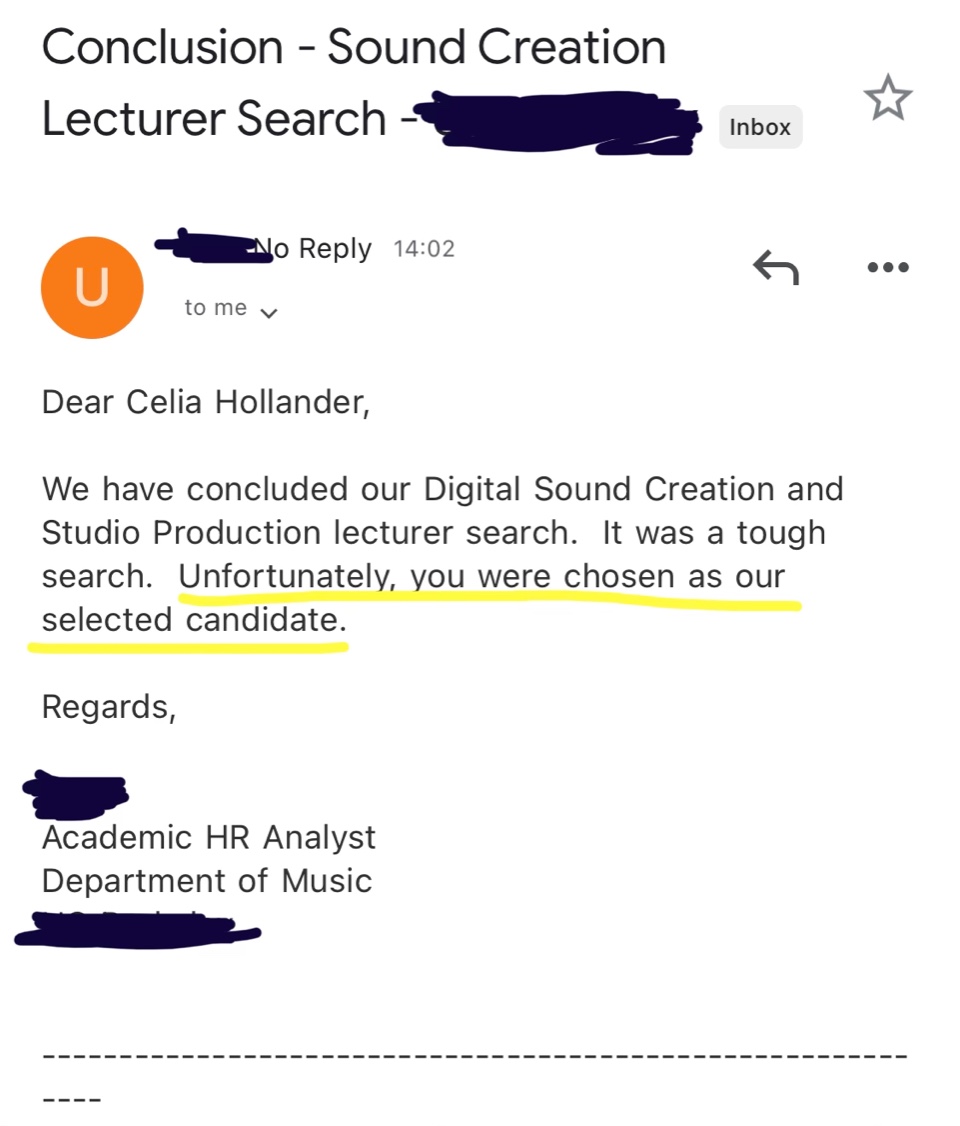Star this email with the star icon

click(887, 98)
